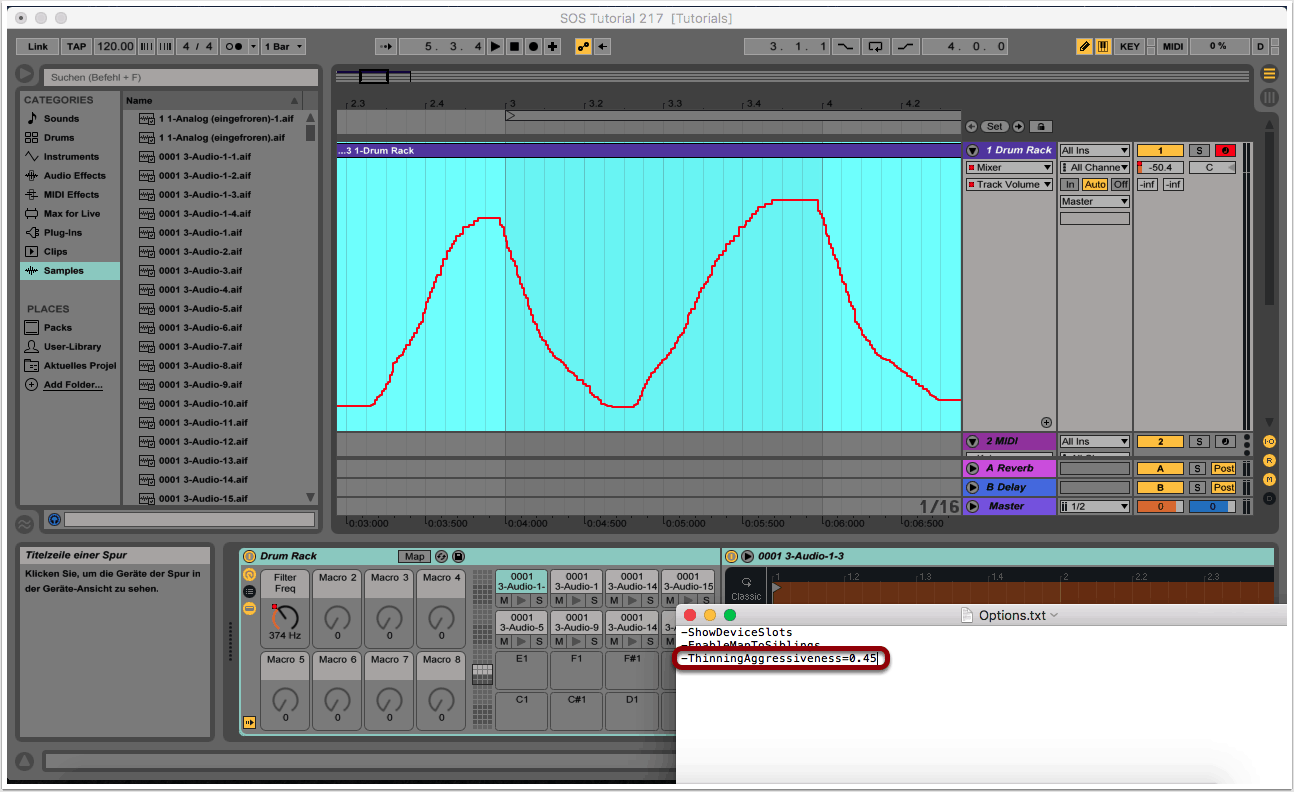Open the All Ins input dropdown
The image size is (1294, 792).
coord(1094,150)
